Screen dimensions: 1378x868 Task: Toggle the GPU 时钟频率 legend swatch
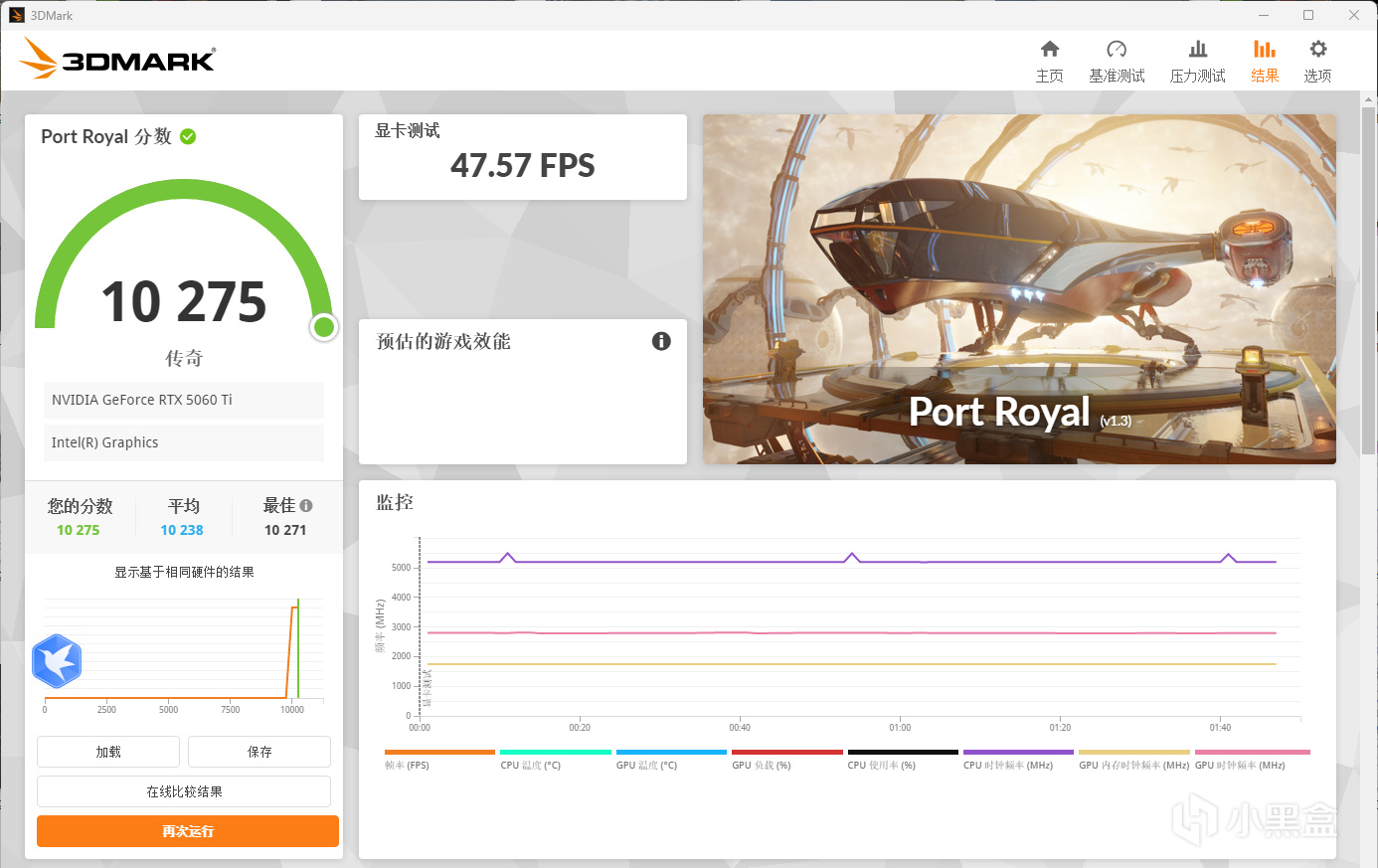(x=1253, y=752)
